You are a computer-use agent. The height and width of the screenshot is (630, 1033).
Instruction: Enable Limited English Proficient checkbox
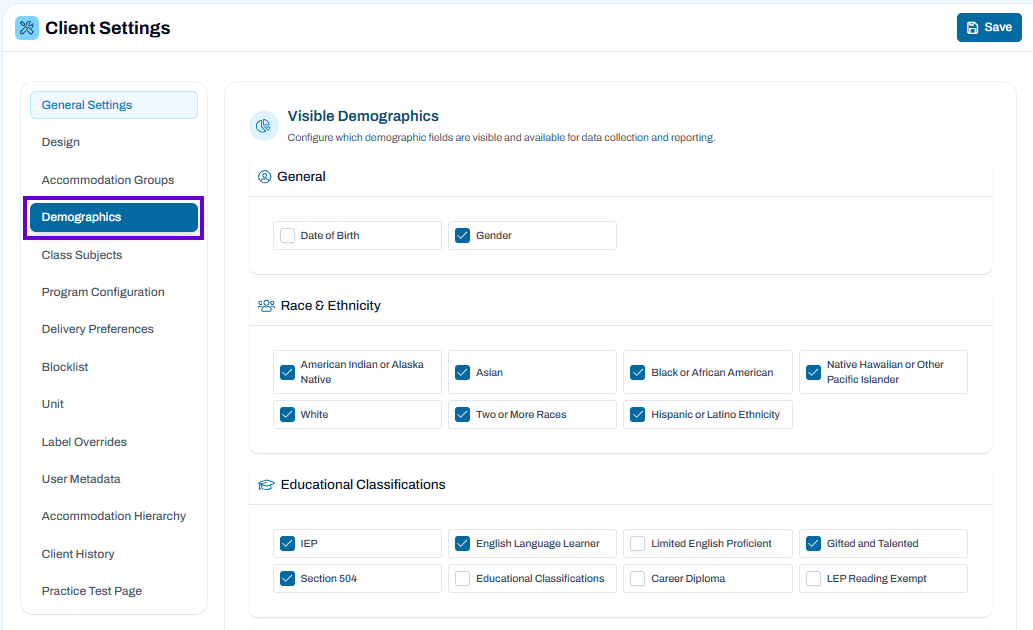click(638, 544)
